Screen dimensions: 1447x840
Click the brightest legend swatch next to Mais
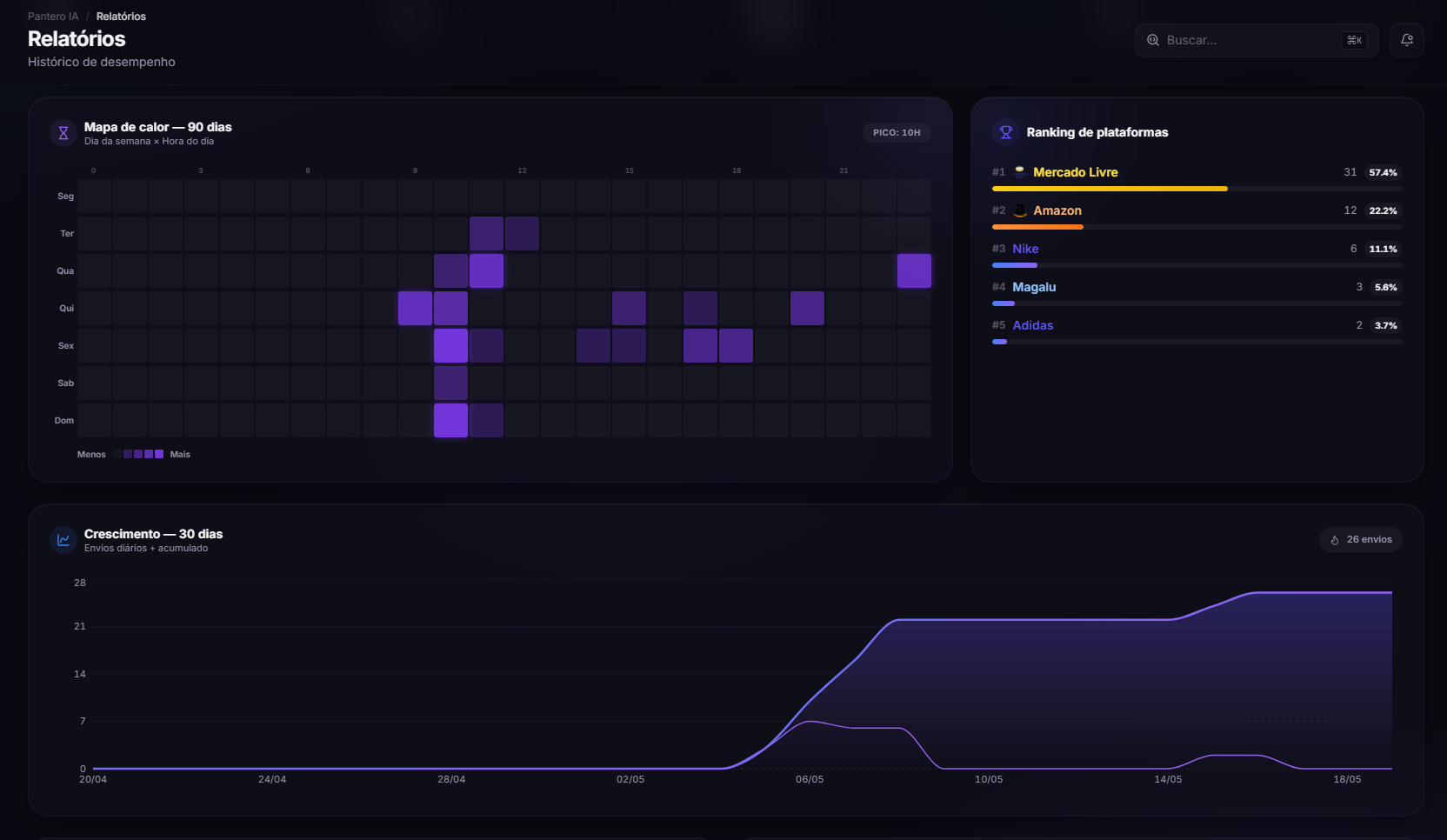click(159, 454)
